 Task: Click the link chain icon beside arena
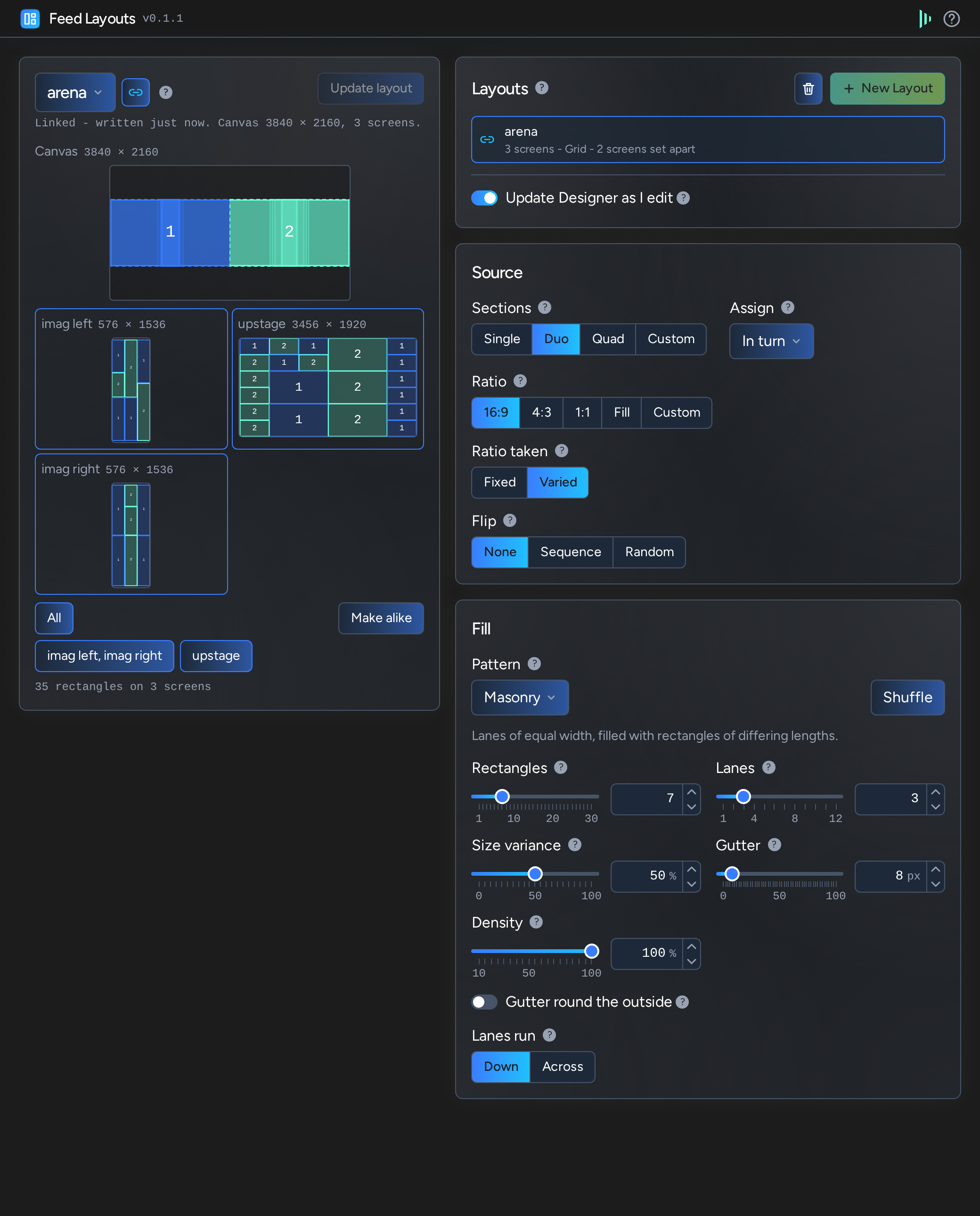coord(136,92)
